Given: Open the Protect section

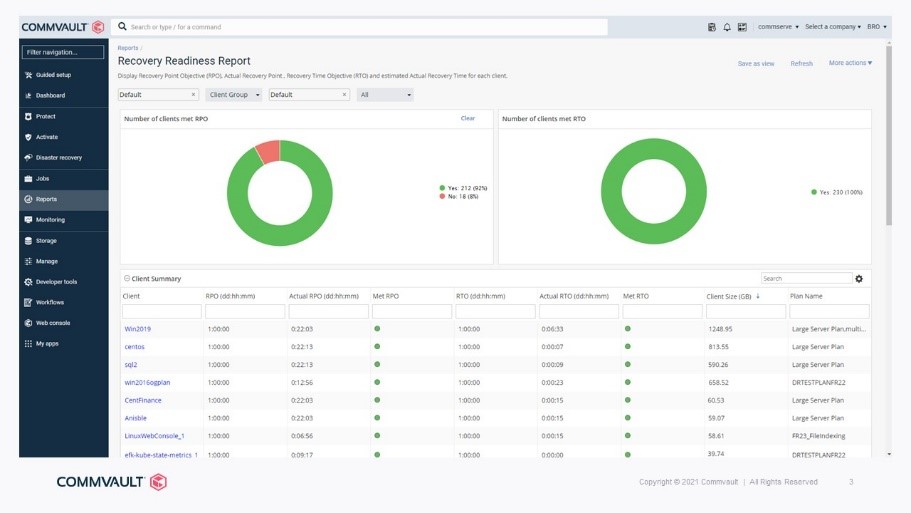Looking at the screenshot, I should pos(45,116).
